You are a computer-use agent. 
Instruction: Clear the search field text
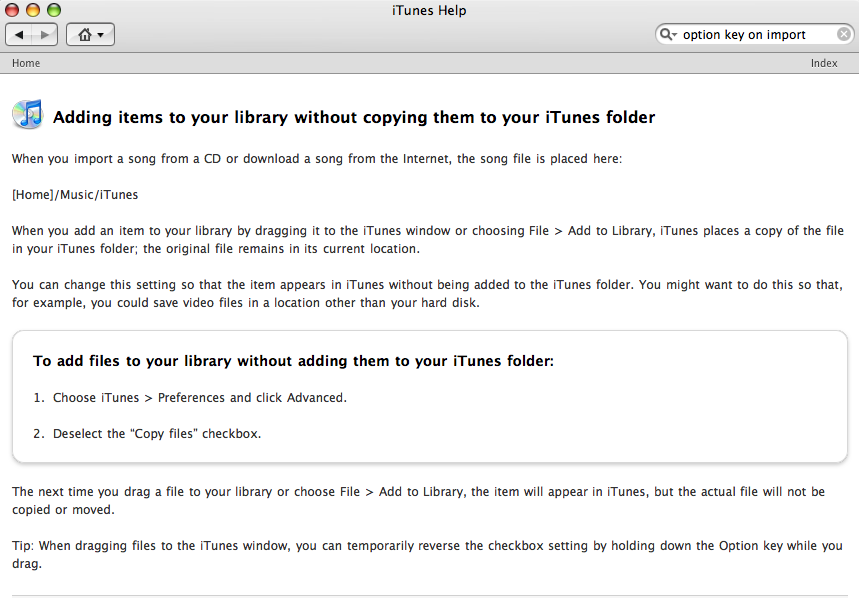(844, 35)
